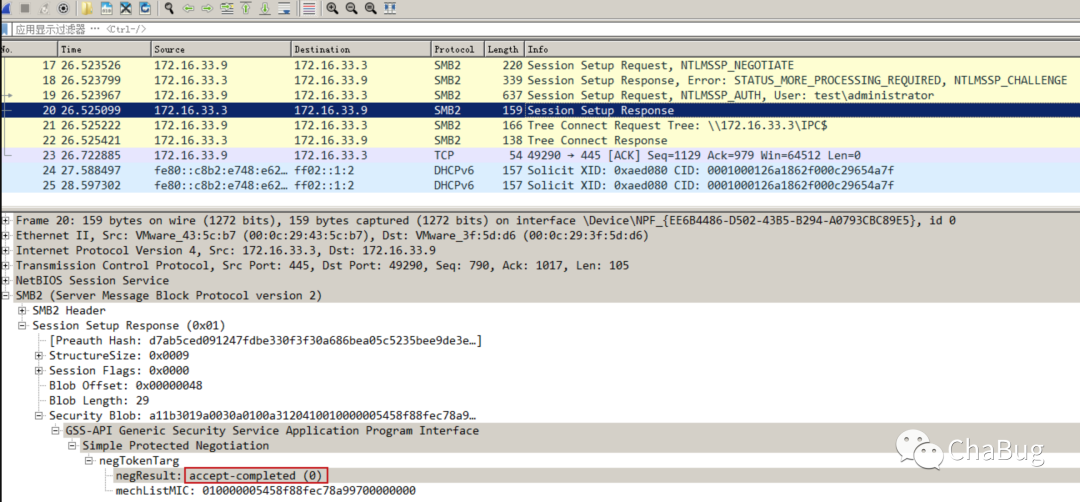The image size is (1080, 502).
Task: Select packet 24 DHCPv6 Solicit row
Action: coord(540,171)
